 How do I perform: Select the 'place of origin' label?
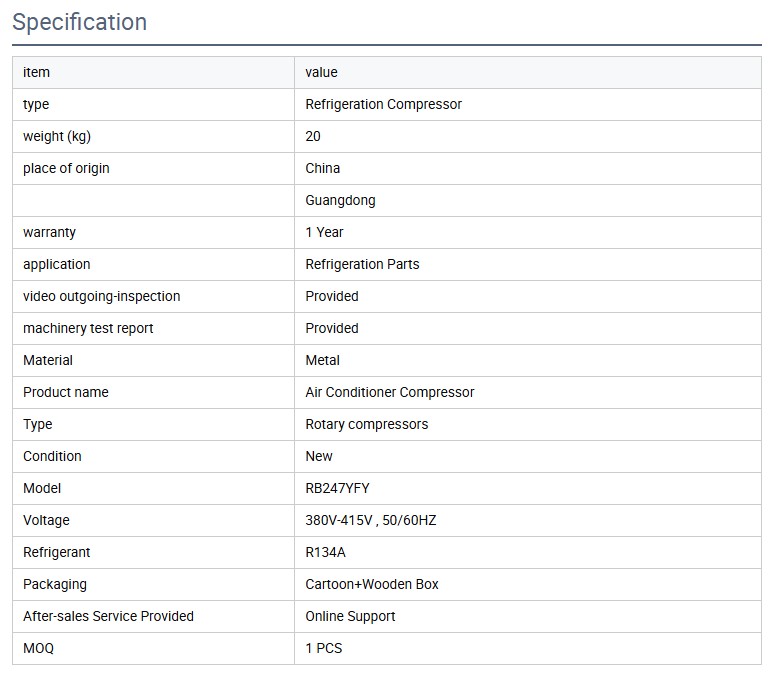point(66,168)
